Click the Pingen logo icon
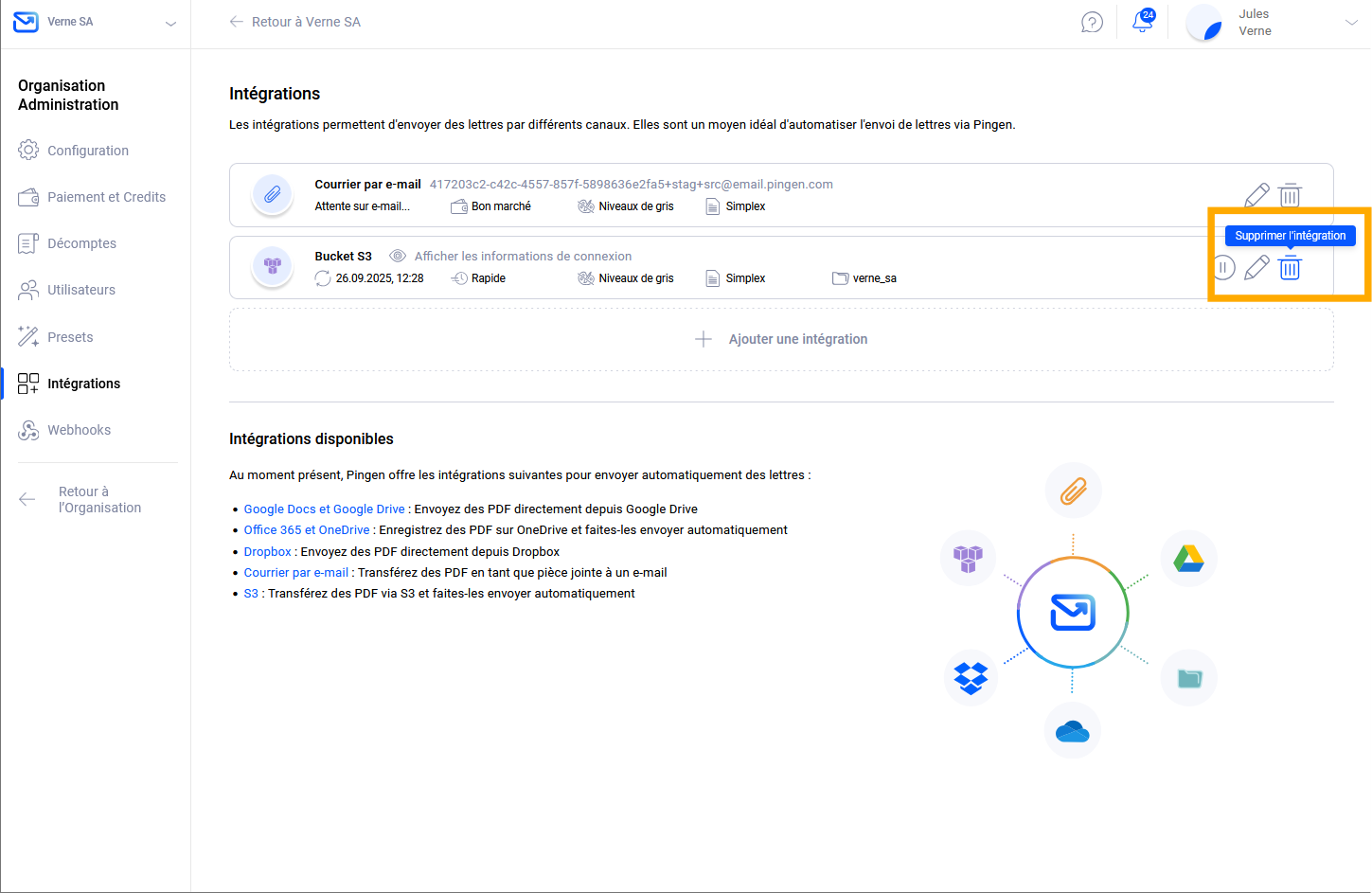The height and width of the screenshot is (893, 1372). [27, 22]
